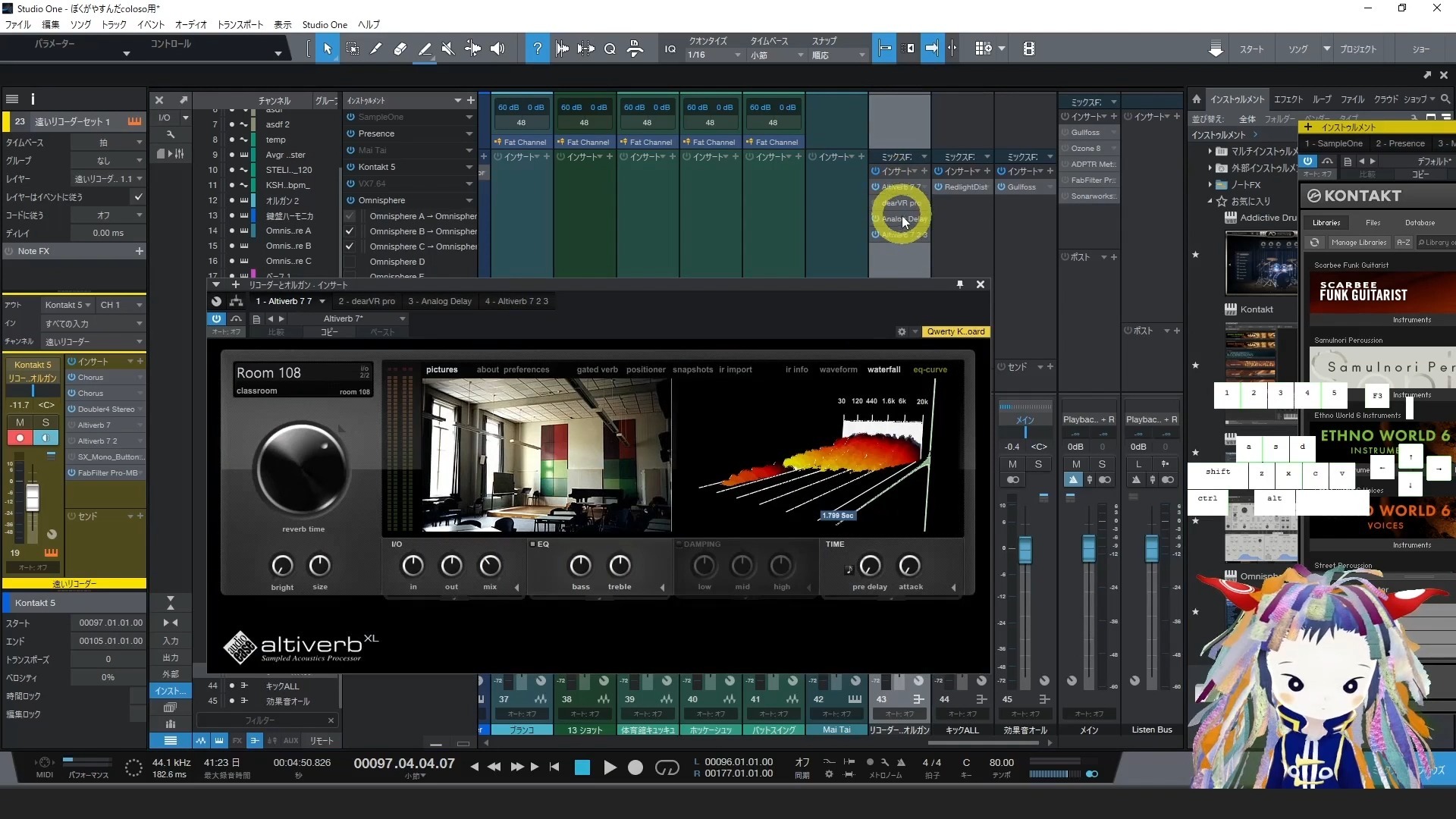This screenshot has width=1456, height=819.
Task: Open the トランスポート menu
Action: (240, 24)
